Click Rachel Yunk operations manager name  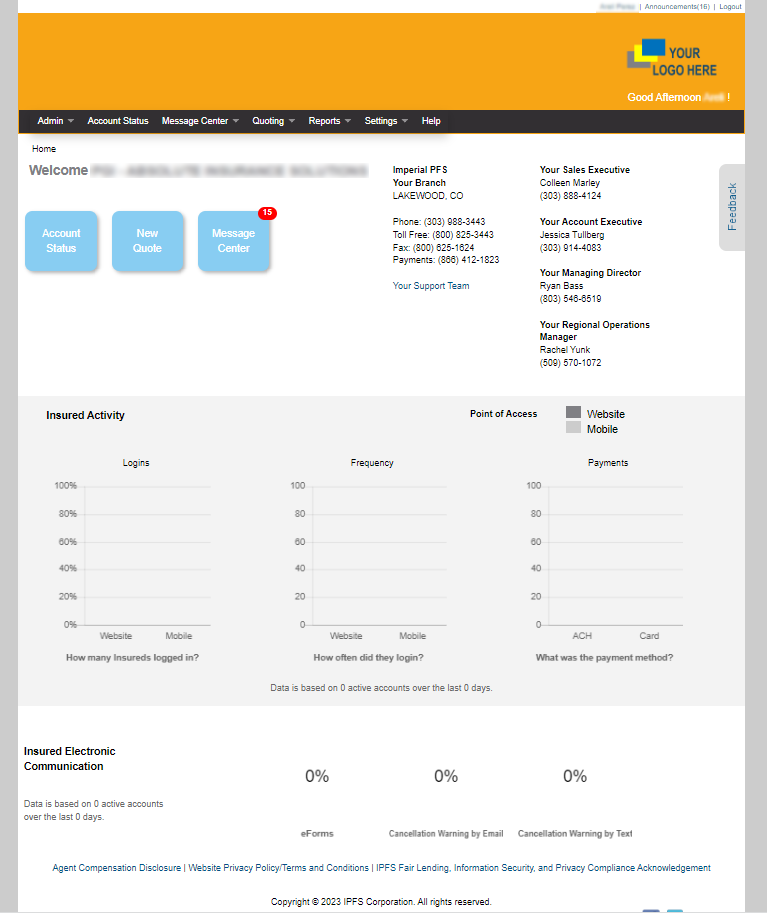tap(565, 350)
